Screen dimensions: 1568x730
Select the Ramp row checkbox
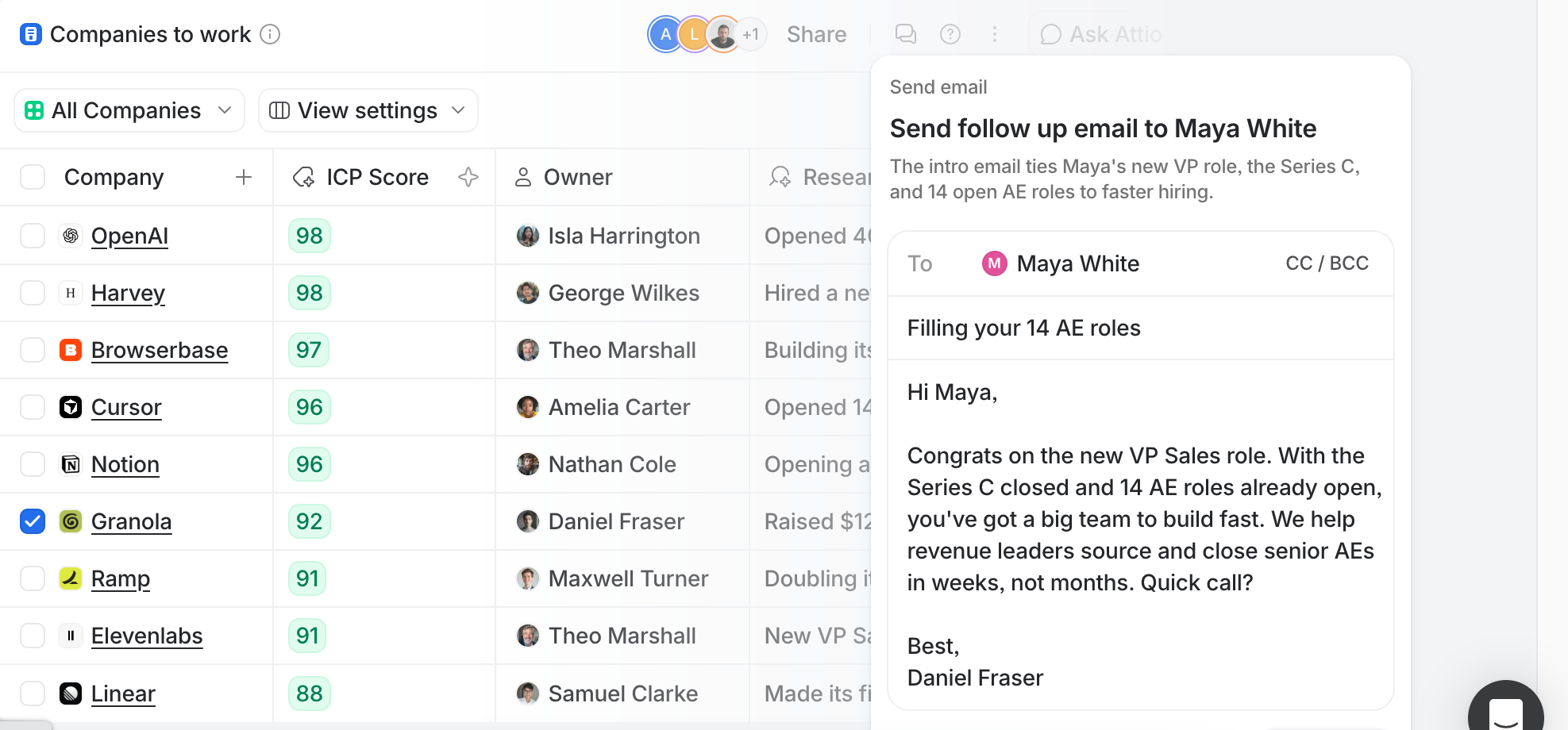[x=33, y=578]
